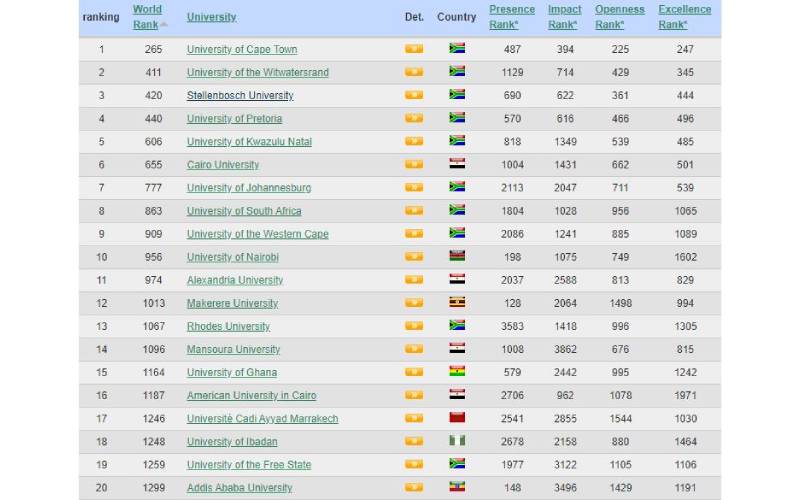Open details icon for University of Nairobi
Viewport: 800px width, 500px height.
tap(414, 257)
